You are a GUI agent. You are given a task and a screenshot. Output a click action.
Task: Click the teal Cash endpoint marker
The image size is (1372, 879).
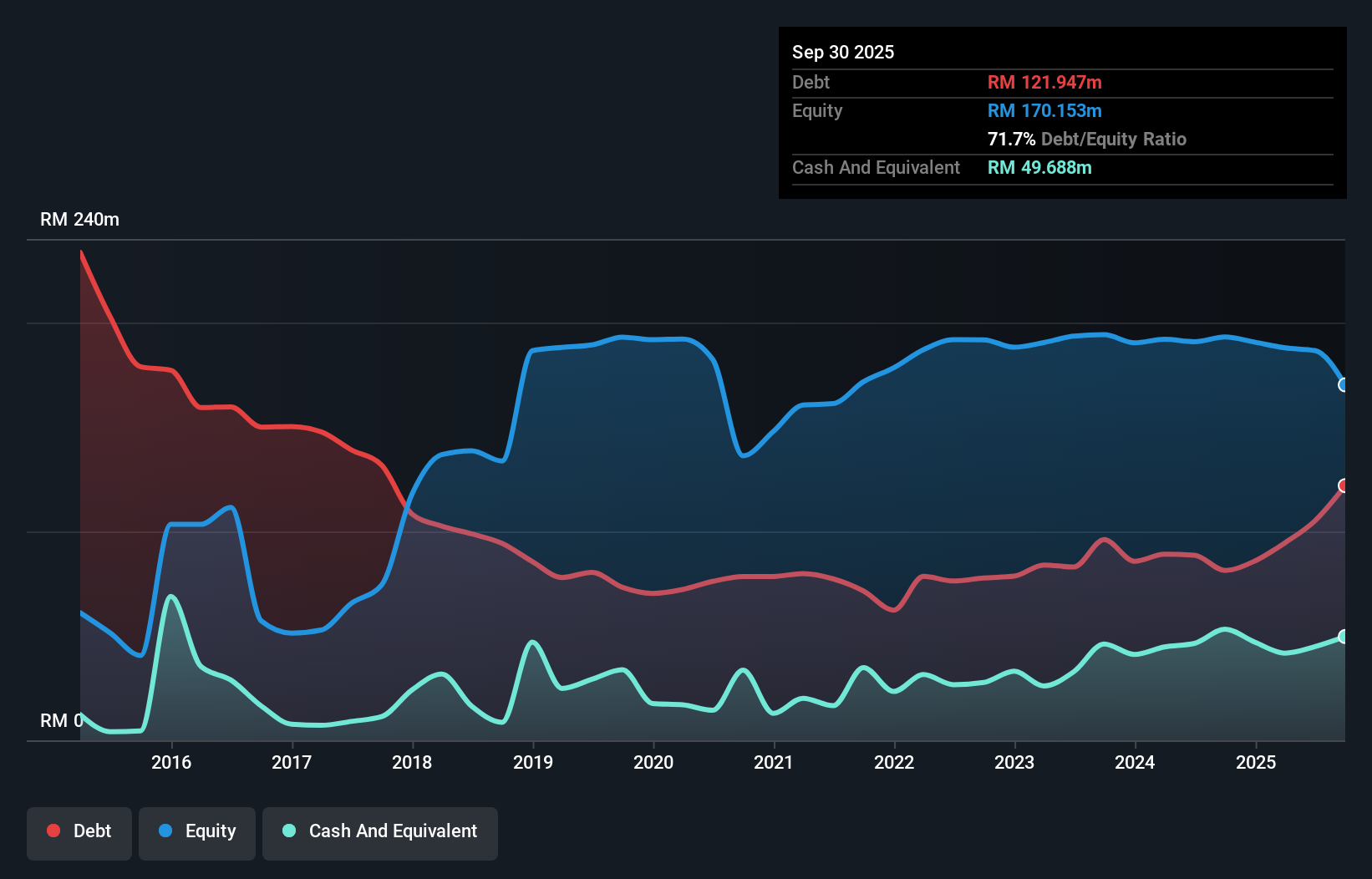[x=1344, y=637]
